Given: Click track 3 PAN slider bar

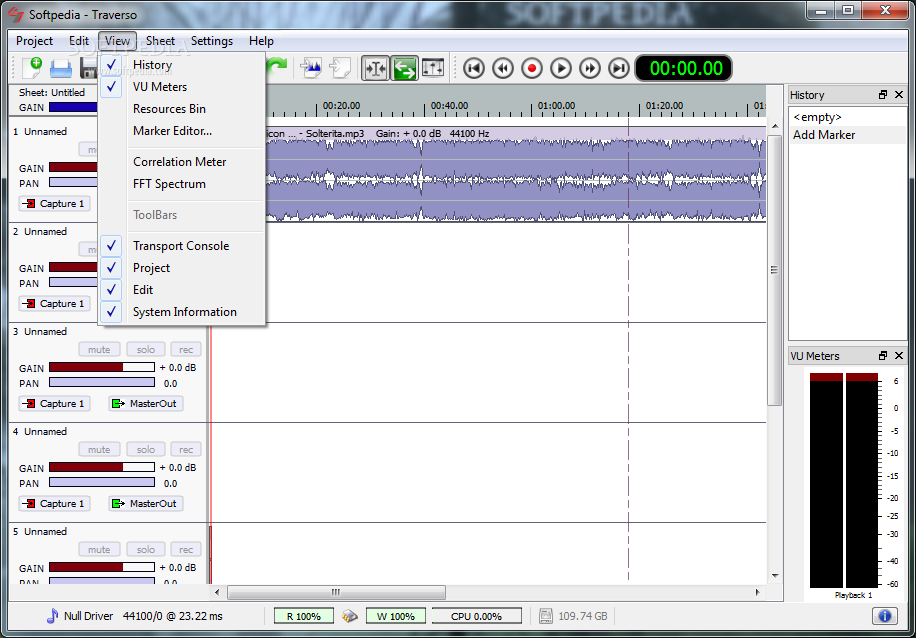Looking at the screenshot, I should coord(102,383).
